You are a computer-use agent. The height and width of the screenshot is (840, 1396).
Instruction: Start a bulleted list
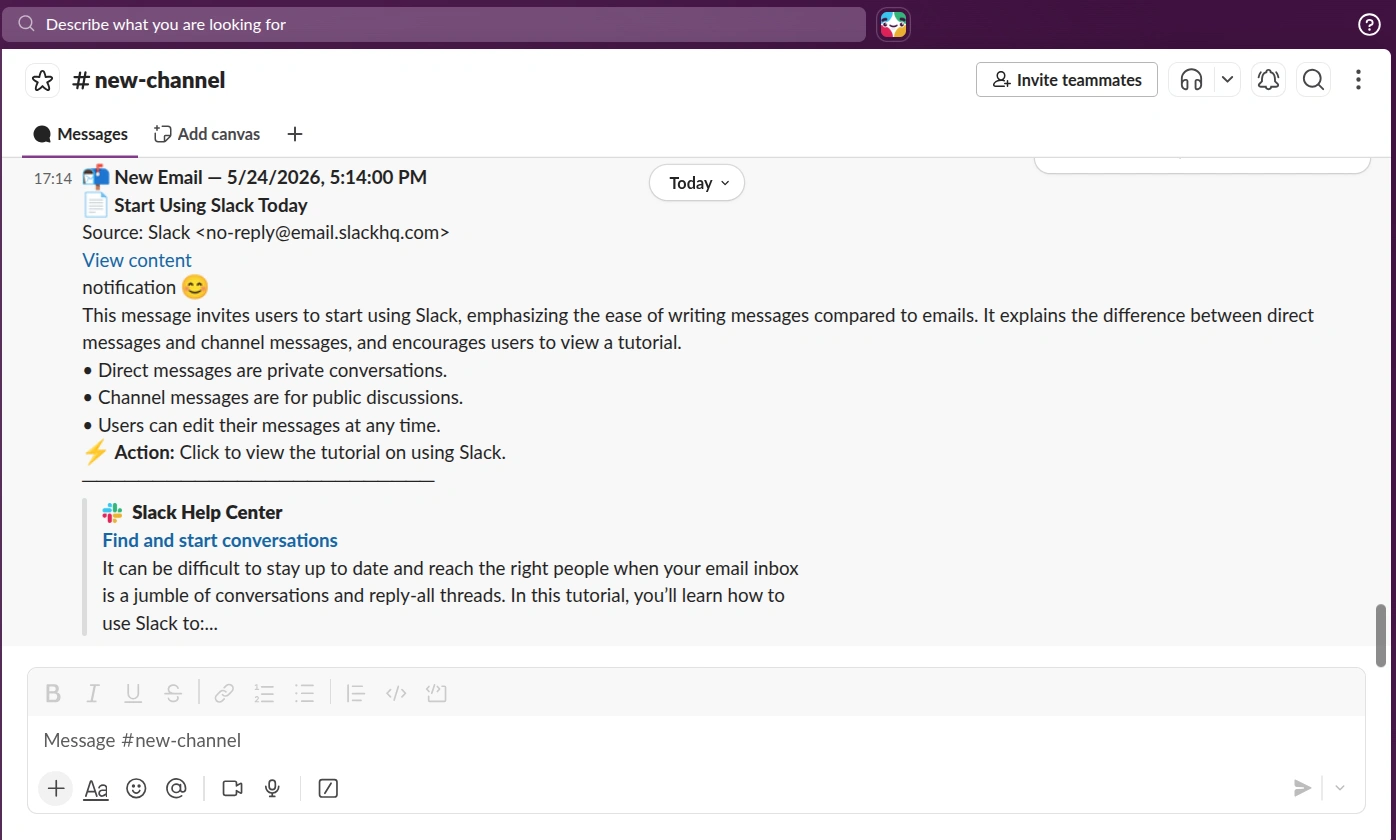pos(305,692)
